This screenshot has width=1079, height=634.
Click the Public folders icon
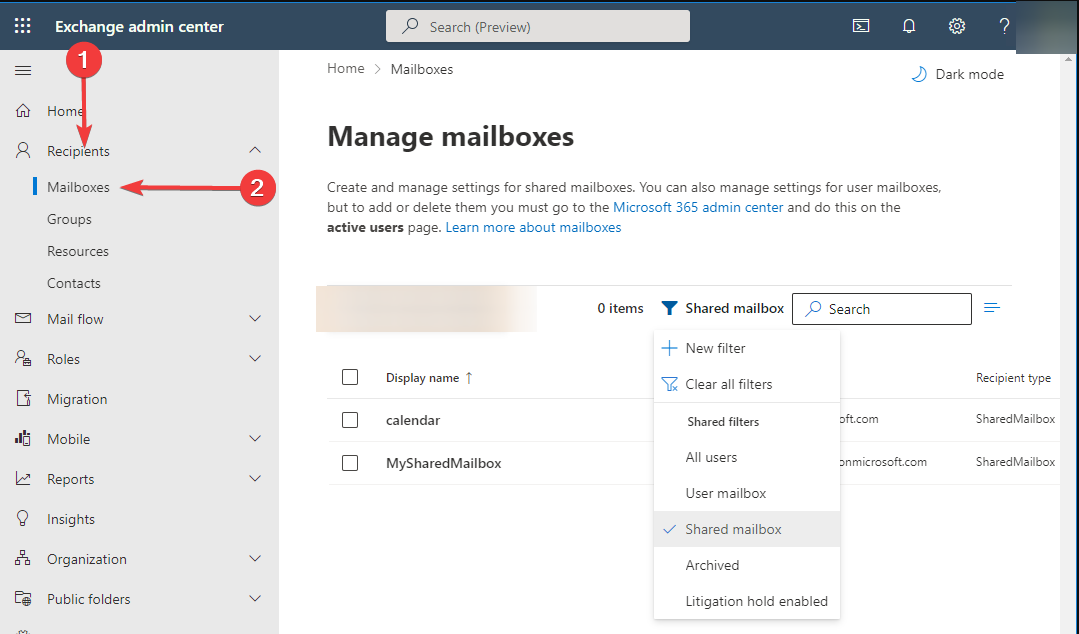[23, 598]
